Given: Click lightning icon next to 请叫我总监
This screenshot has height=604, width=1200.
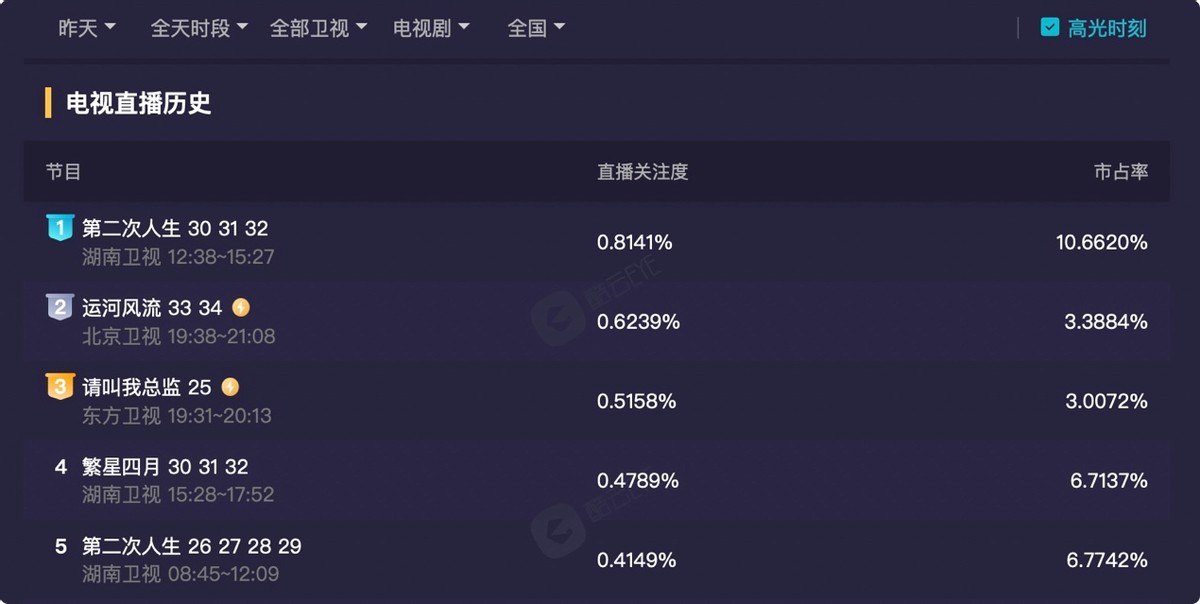Looking at the screenshot, I should point(230,386).
